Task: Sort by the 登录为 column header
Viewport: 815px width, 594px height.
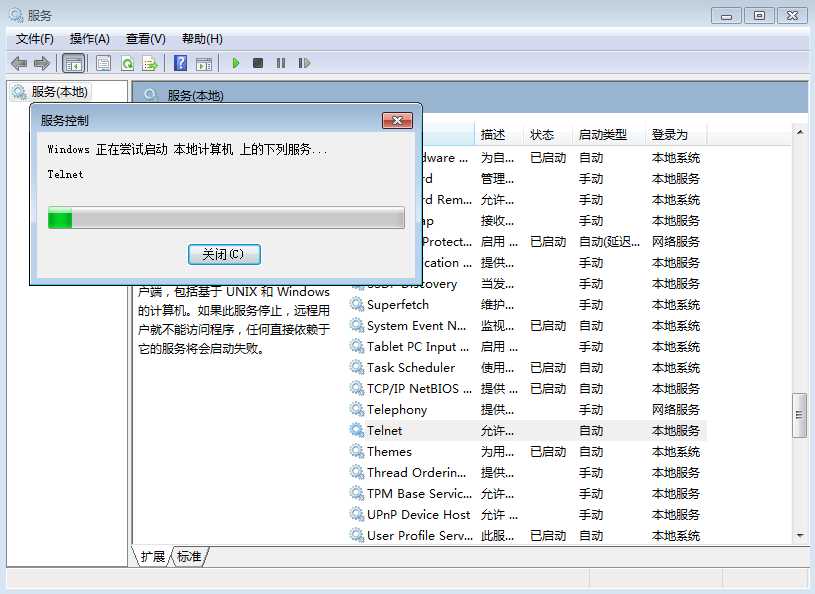Action: [676, 135]
